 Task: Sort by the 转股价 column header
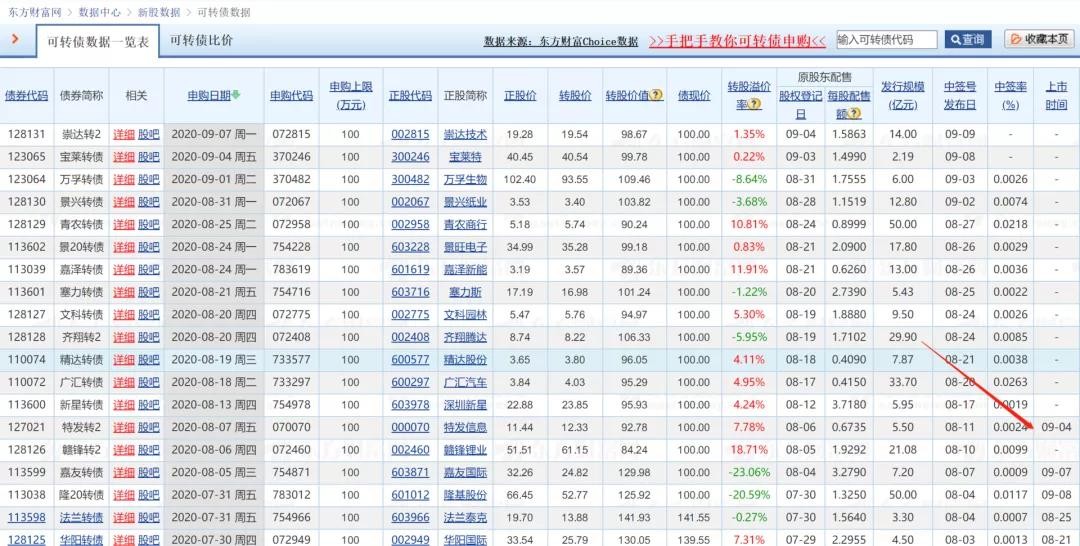click(x=575, y=96)
